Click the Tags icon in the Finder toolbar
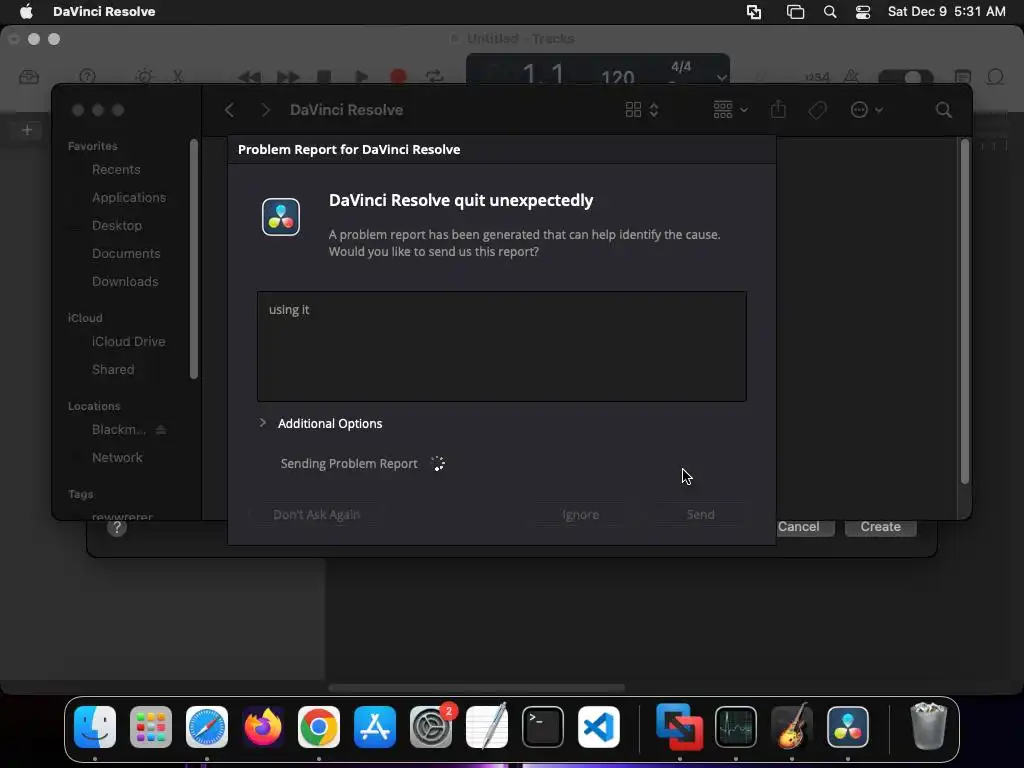This screenshot has width=1024, height=768. coord(817,110)
